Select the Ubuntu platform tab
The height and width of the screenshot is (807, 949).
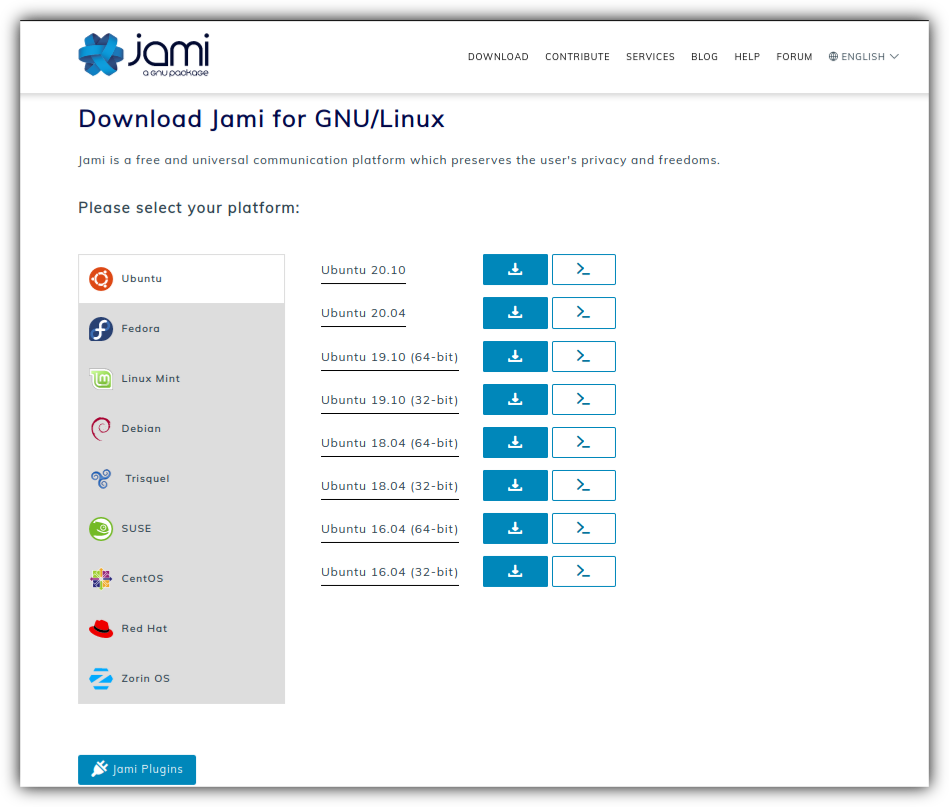(182, 278)
